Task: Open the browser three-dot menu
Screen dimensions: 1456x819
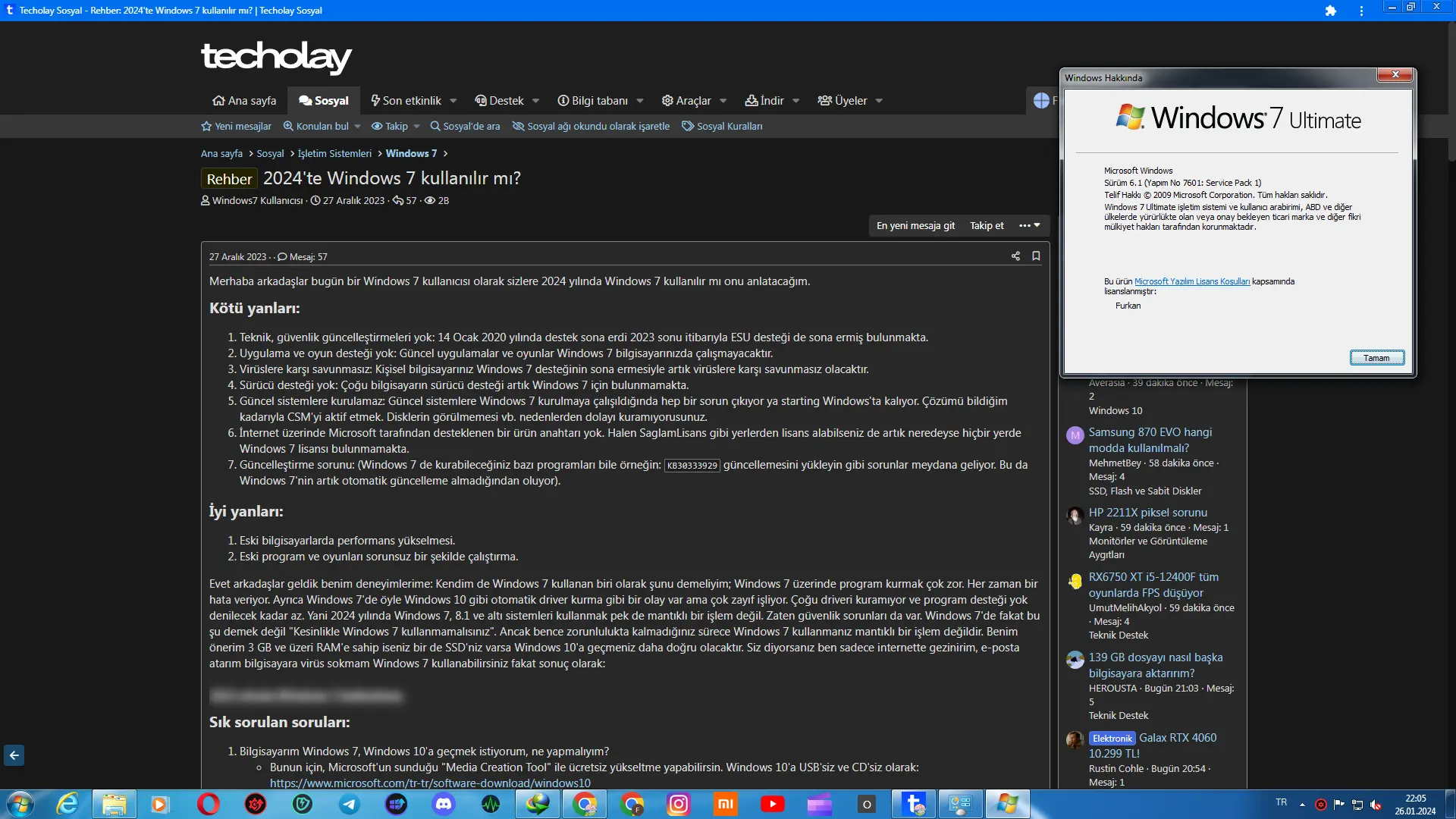Action: pyautogui.click(x=1361, y=11)
